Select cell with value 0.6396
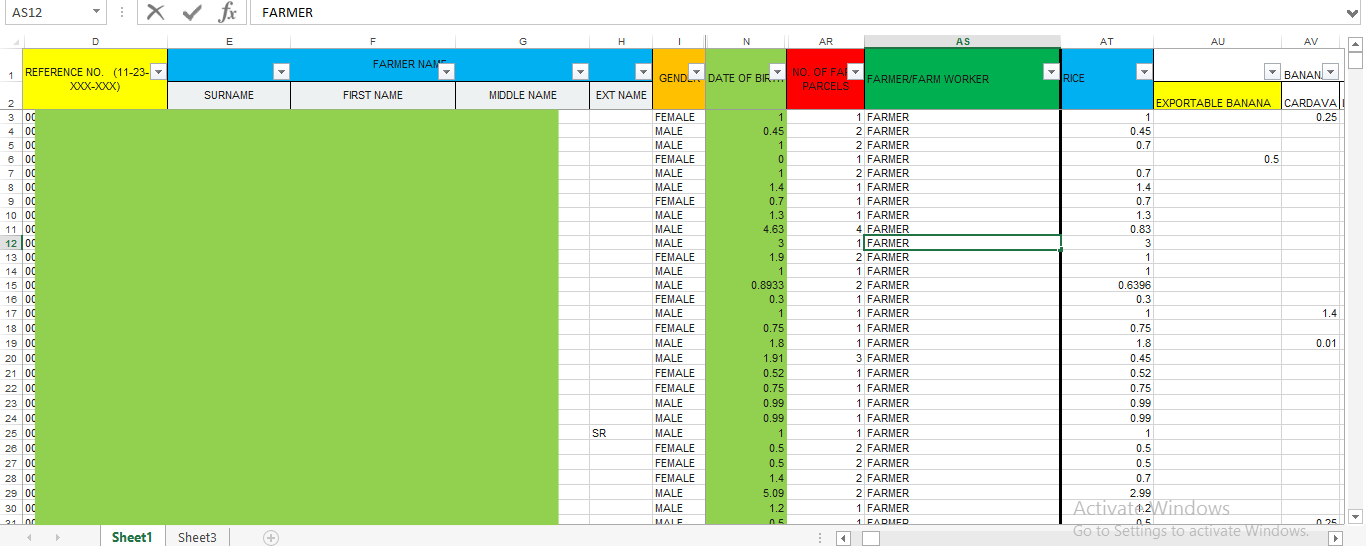Image resolution: width=1366 pixels, height=546 pixels. pyautogui.click(x=1107, y=285)
